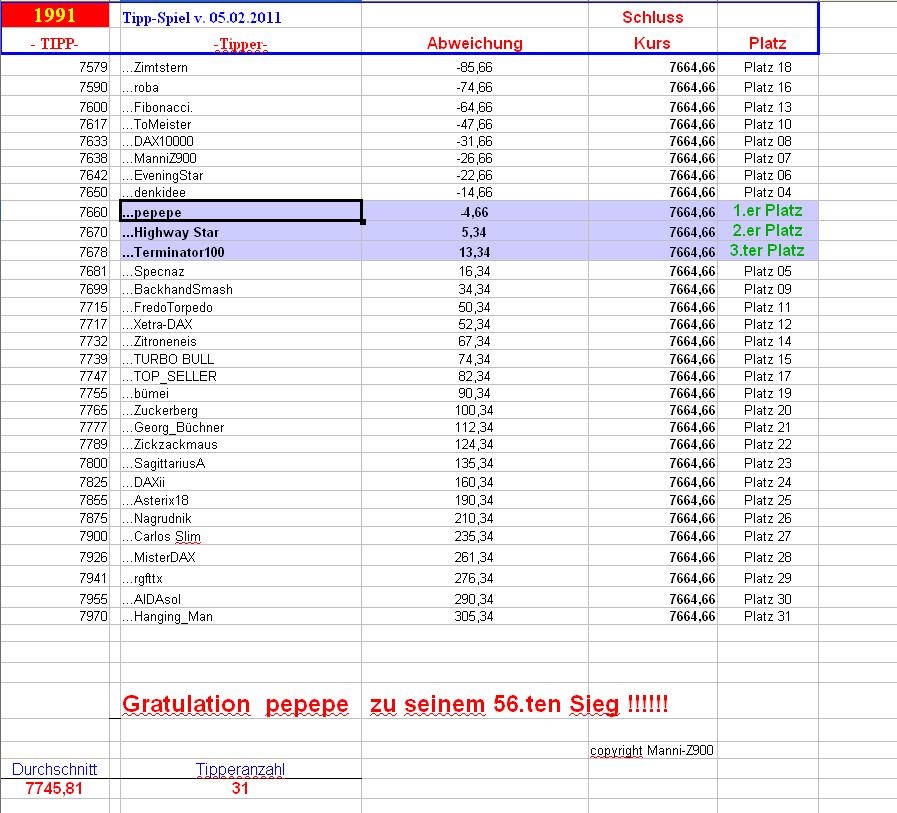897x813 pixels.
Task: Select the 'Tipperanzahl' label cell
Action: click(240, 770)
